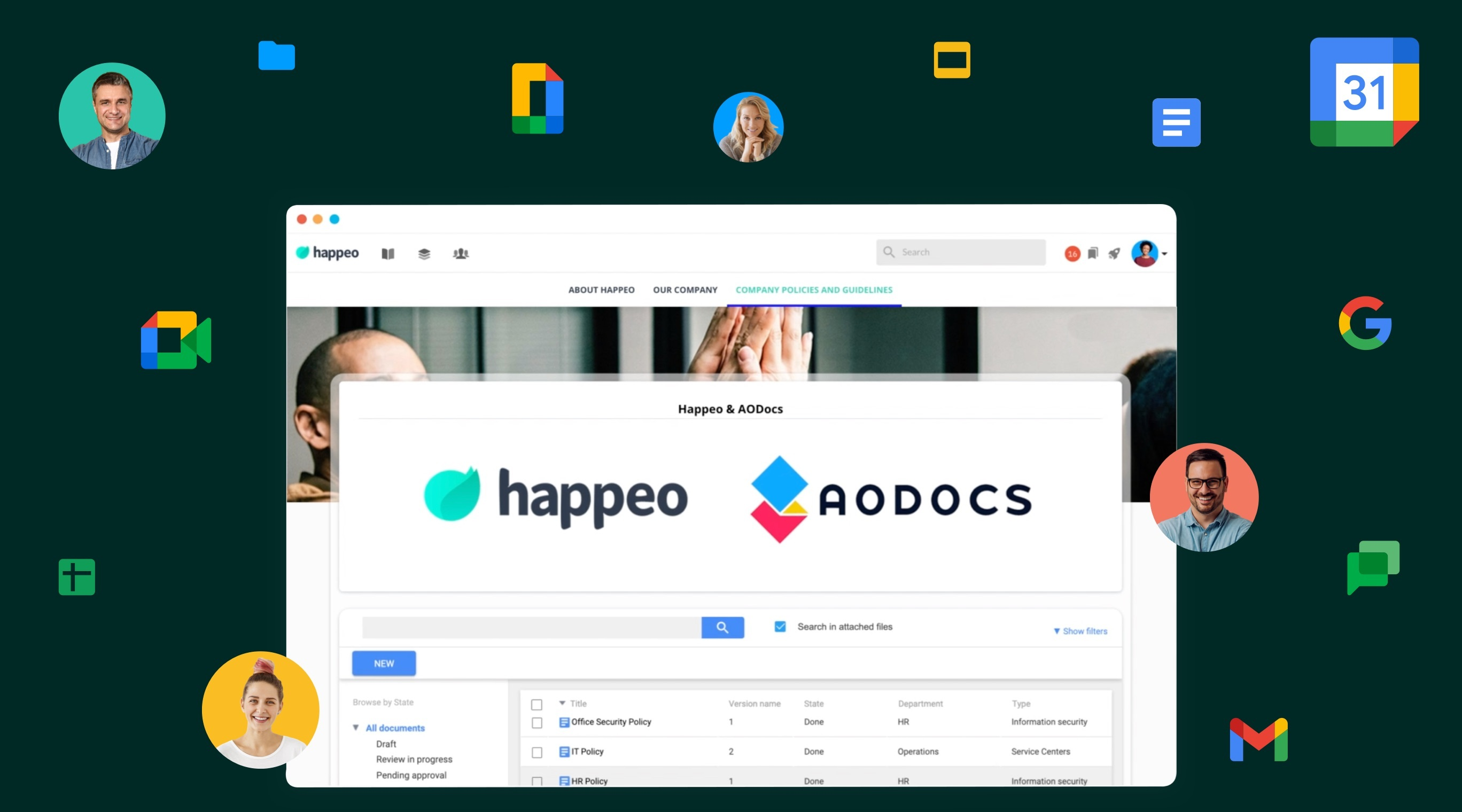Open the profile avatar dropdown arrow

pos(1164,254)
